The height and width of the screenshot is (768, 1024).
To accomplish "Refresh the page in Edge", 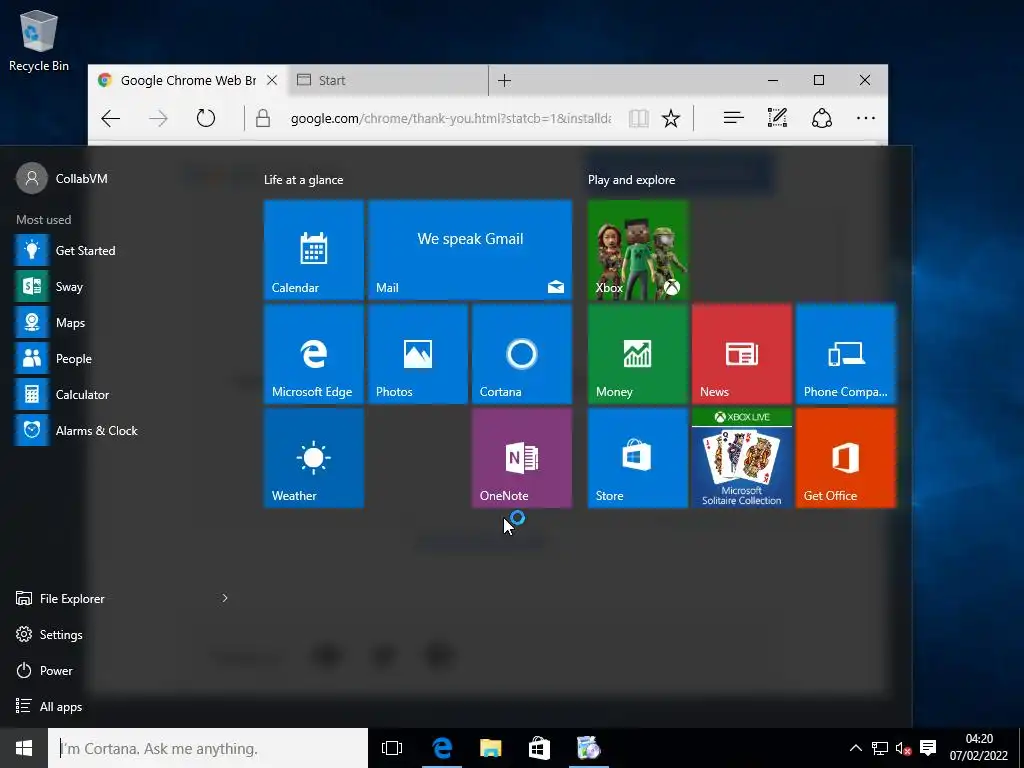I will (x=206, y=118).
